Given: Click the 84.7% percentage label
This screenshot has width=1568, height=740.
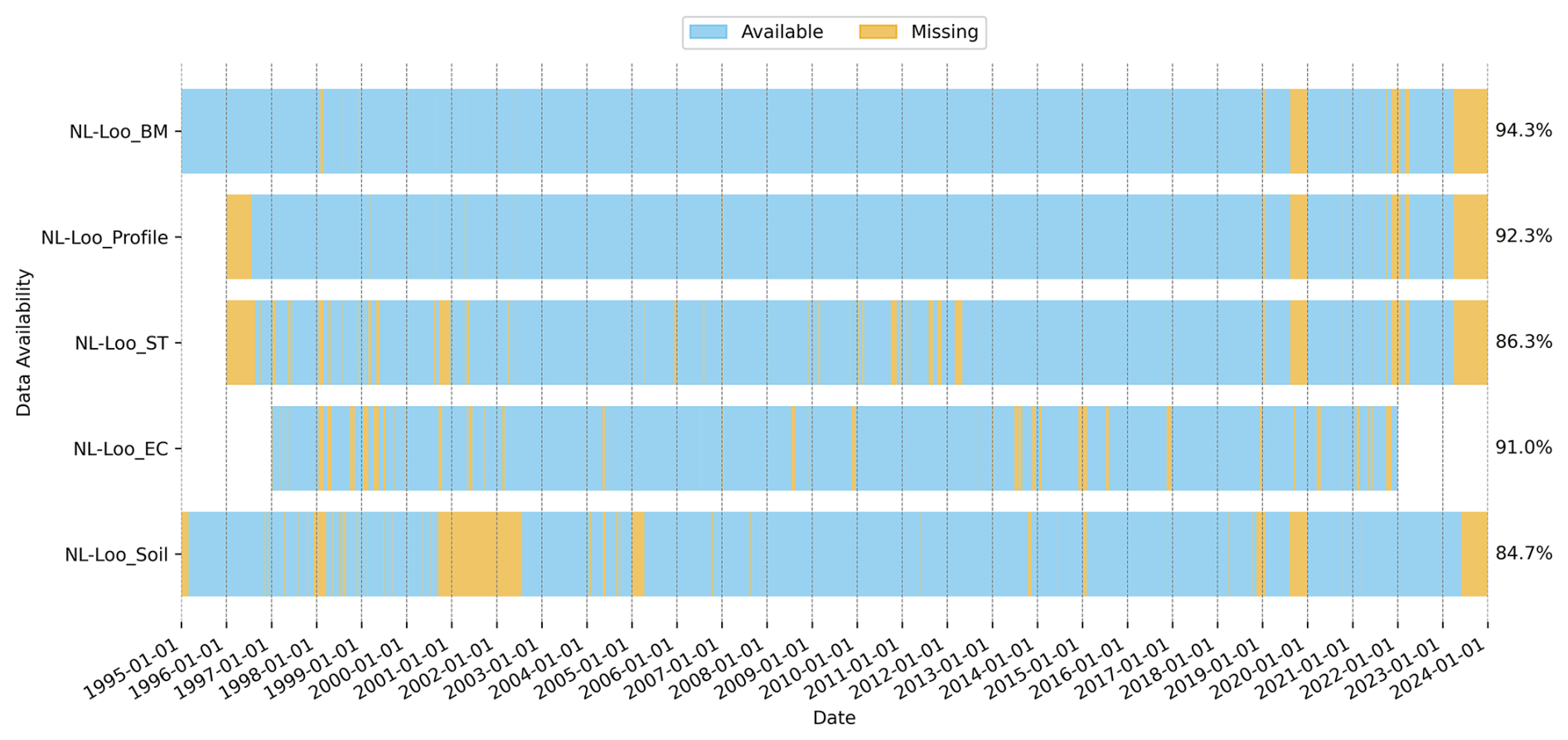Looking at the screenshot, I should tap(1523, 554).
